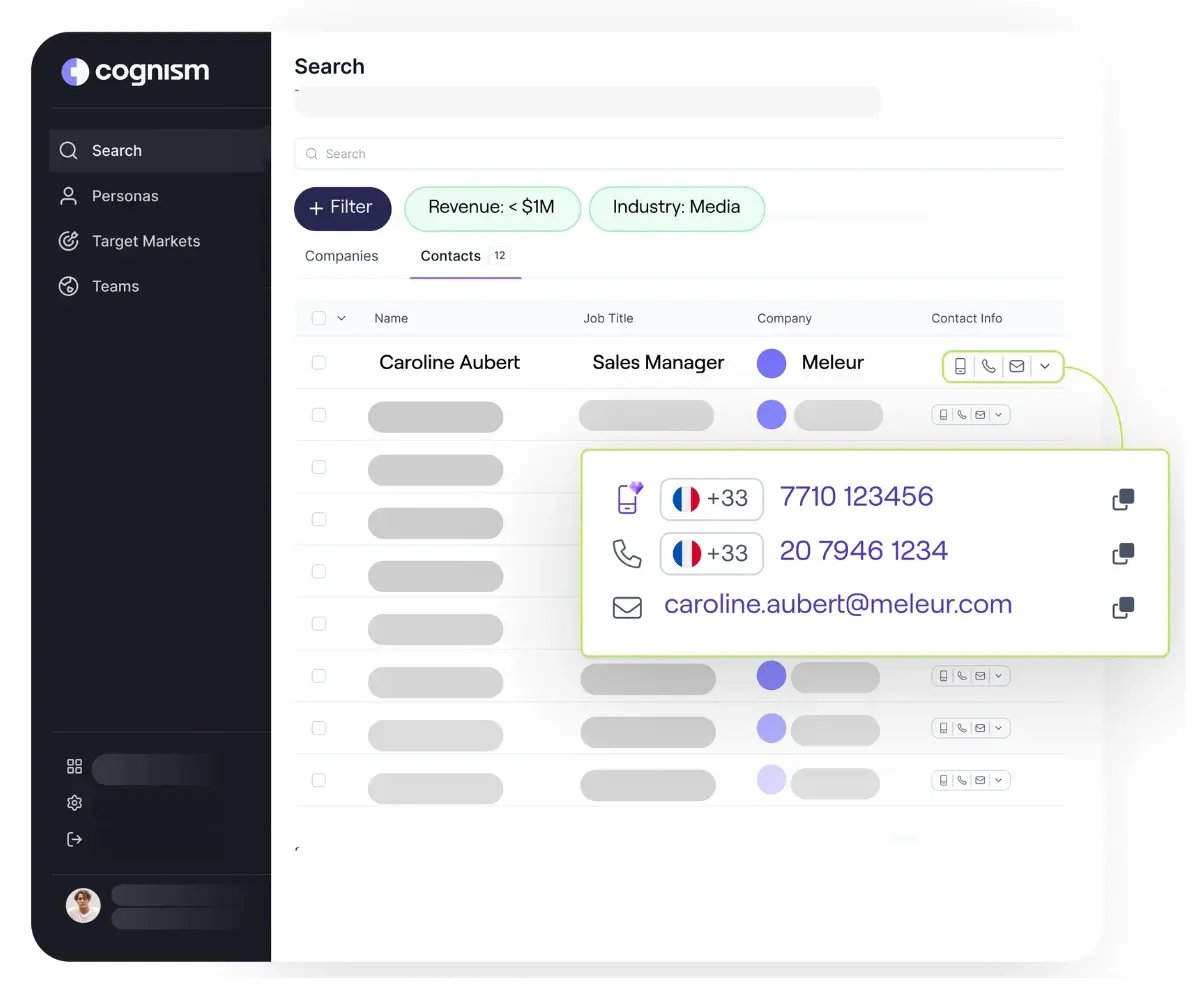Focus the Search input field
This screenshot has width=1200, height=1000.
(x=679, y=154)
